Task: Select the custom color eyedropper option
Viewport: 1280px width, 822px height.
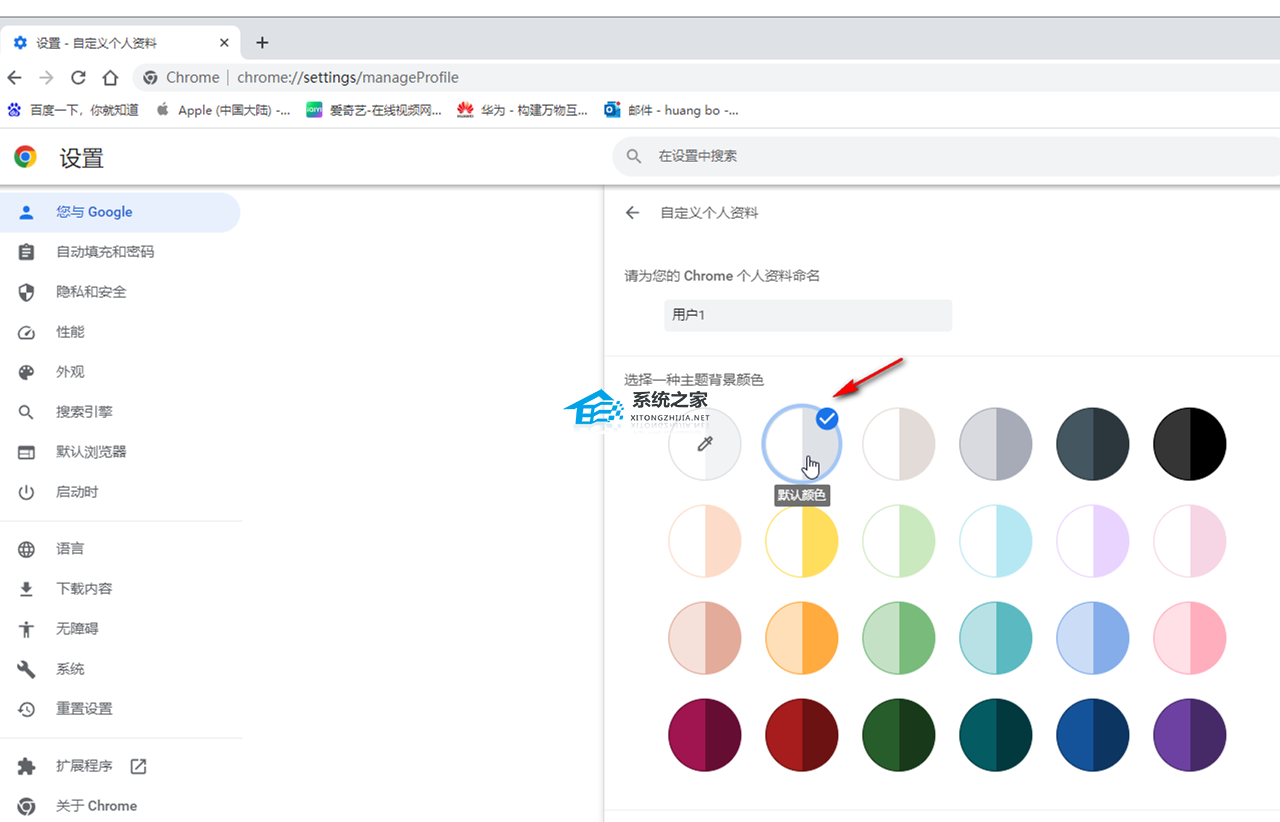Action: [704, 443]
